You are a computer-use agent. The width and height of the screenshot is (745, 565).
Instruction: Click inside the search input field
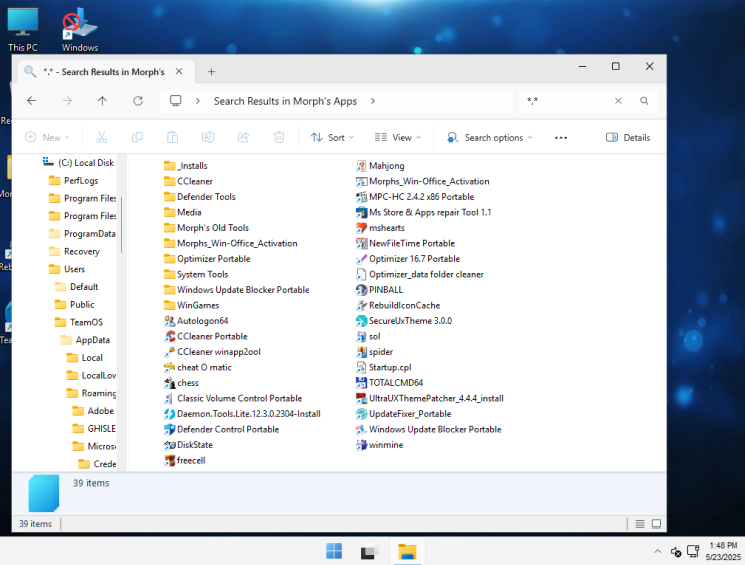click(568, 101)
